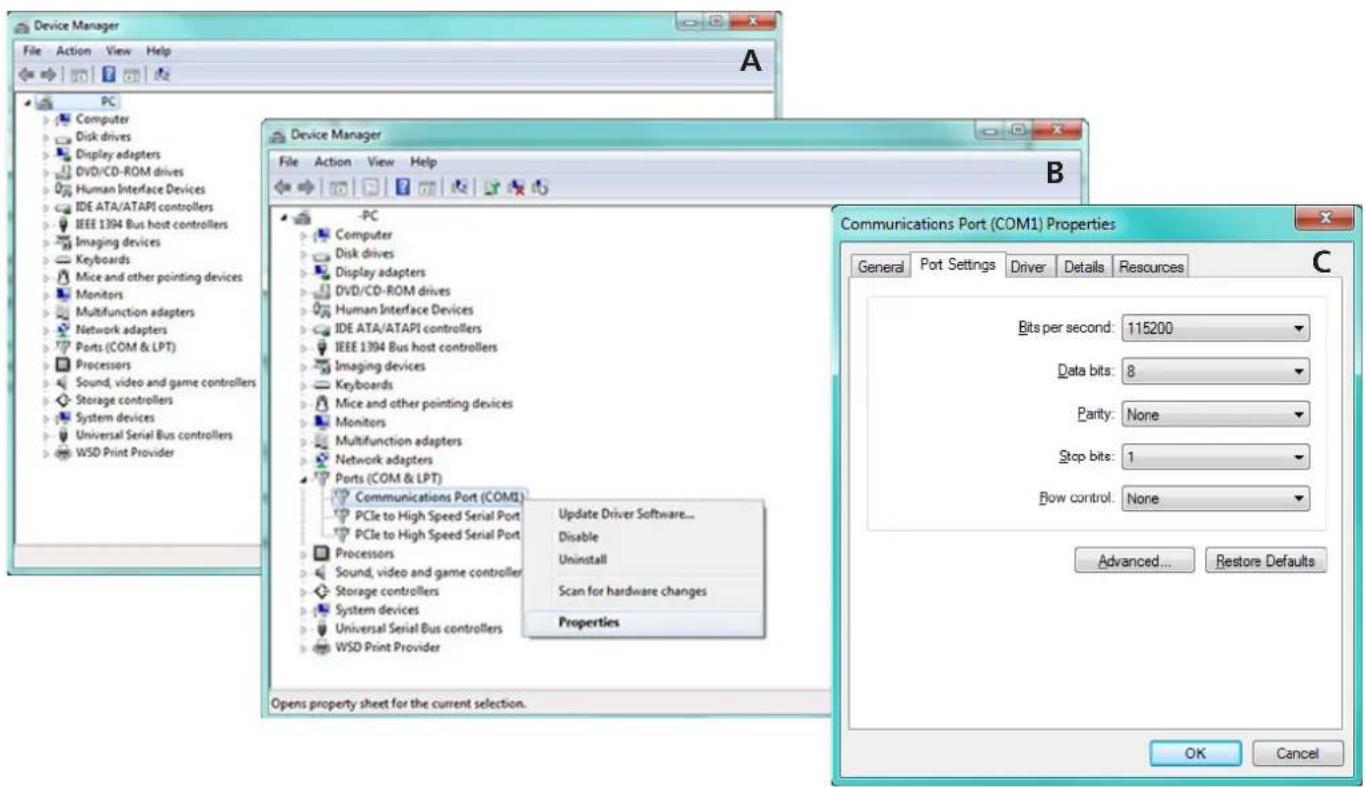1365x787 pixels.
Task: Expand Monitors node in middle Device Manager
Action: [306, 423]
